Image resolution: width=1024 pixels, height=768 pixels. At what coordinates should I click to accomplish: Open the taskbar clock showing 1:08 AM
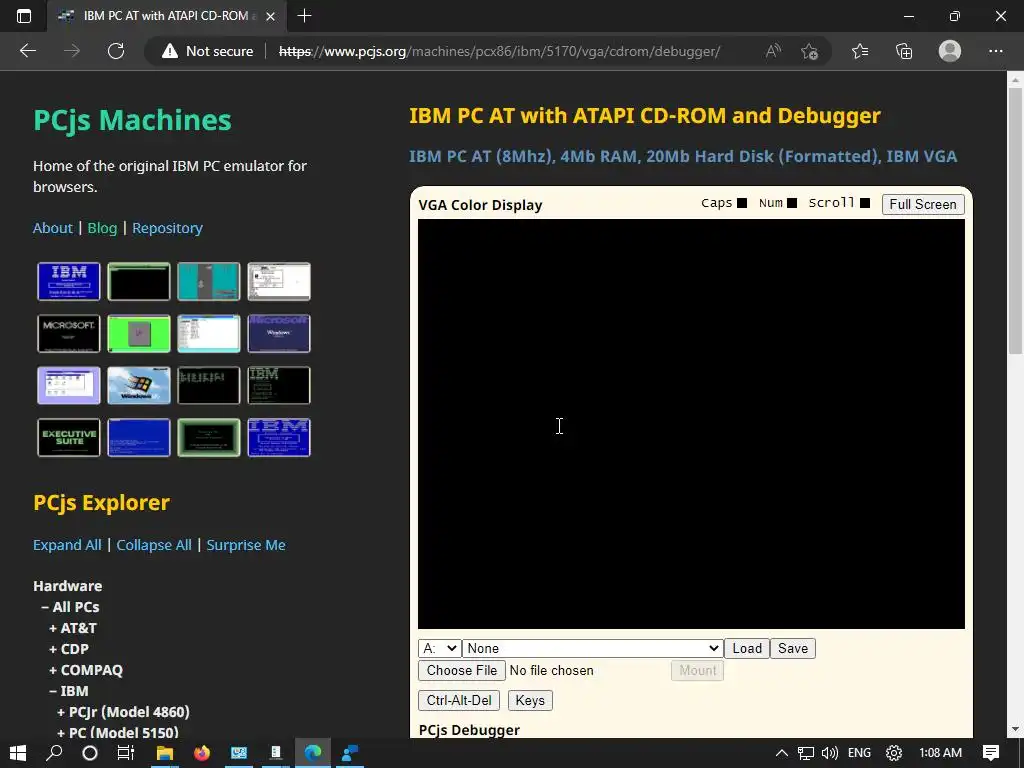[940, 753]
